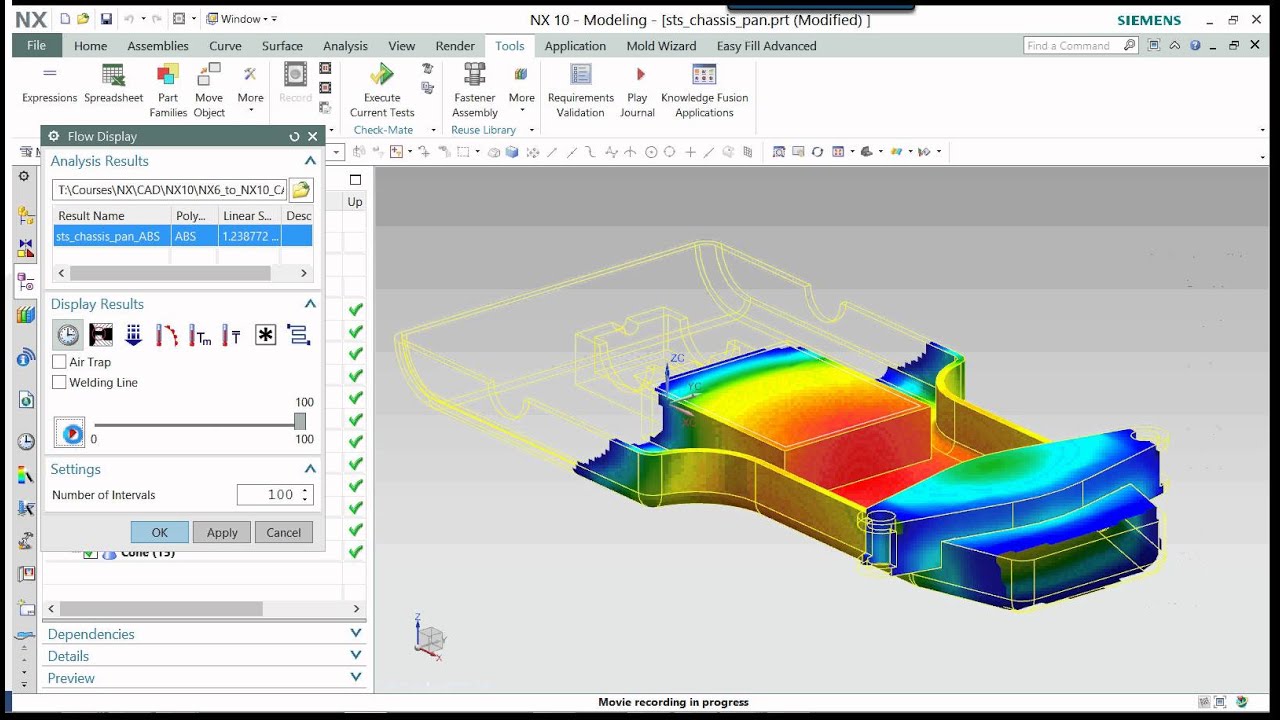Collapse the Analysis Results section
Screen dimensions: 1280x720
[x=310, y=161]
